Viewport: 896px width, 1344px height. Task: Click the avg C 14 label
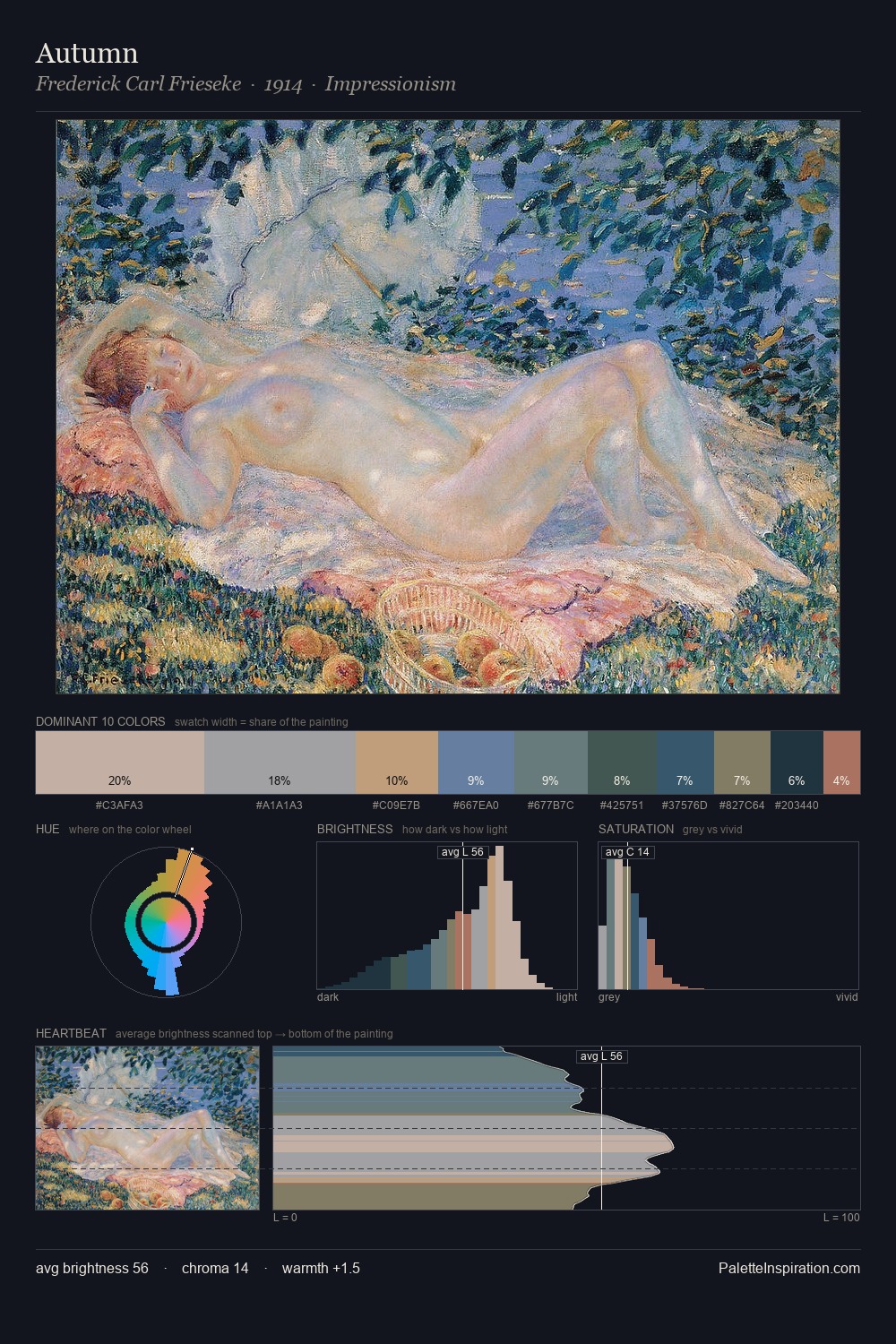coord(627,852)
